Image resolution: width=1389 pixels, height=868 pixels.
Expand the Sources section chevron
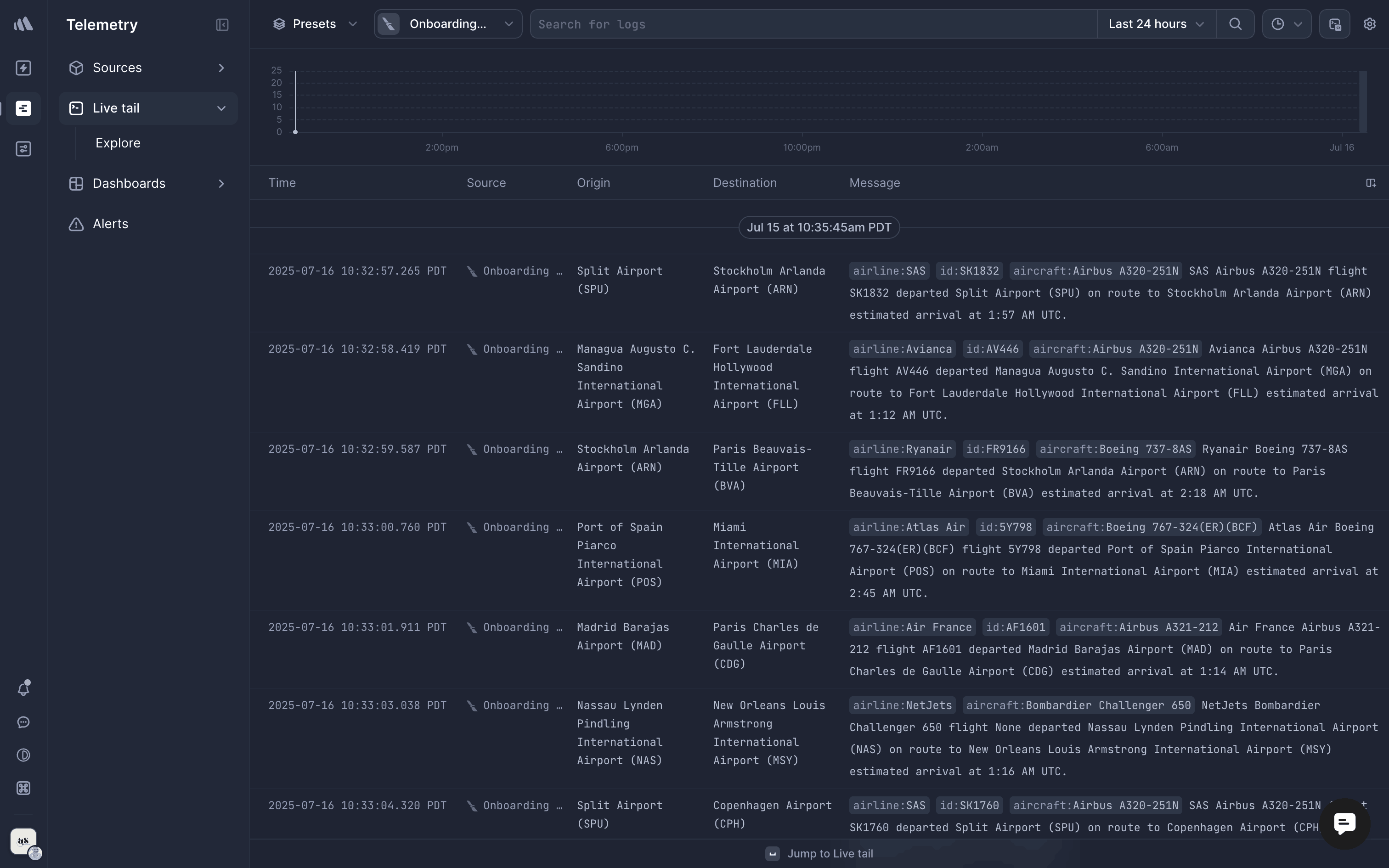coord(221,67)
